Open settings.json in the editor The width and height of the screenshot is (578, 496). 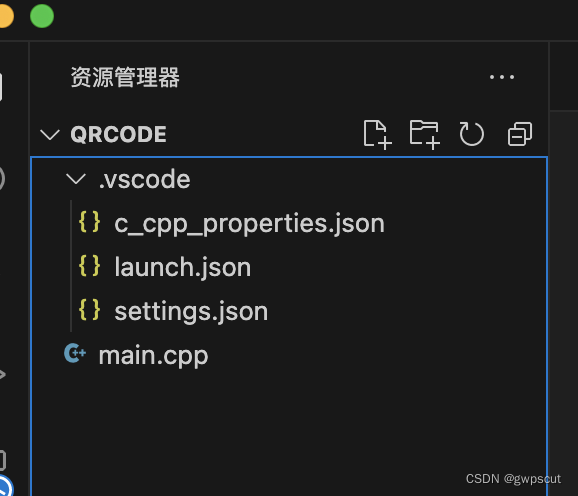(289, 311)
